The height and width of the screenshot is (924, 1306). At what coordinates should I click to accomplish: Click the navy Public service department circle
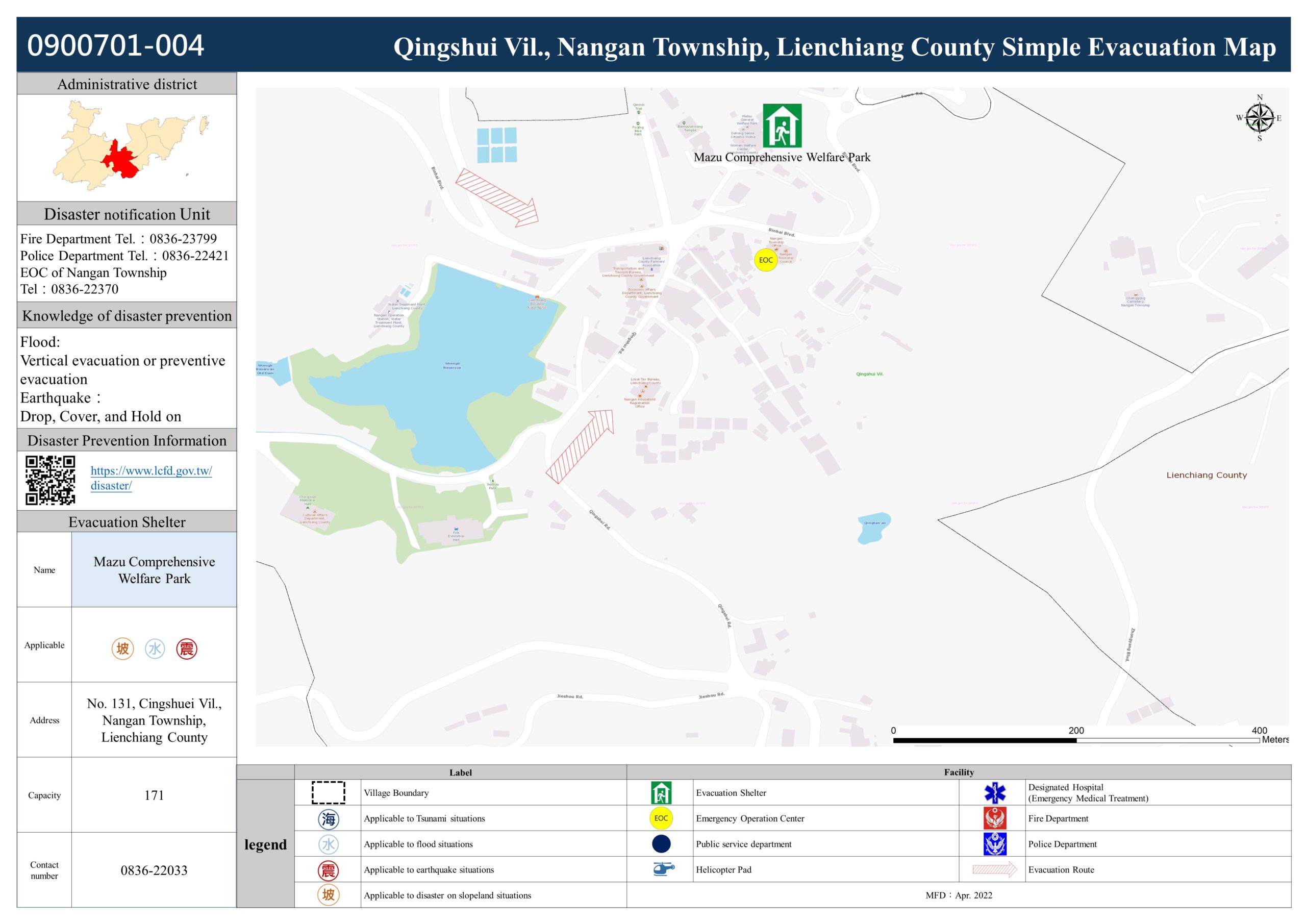[x=661, y=844]
